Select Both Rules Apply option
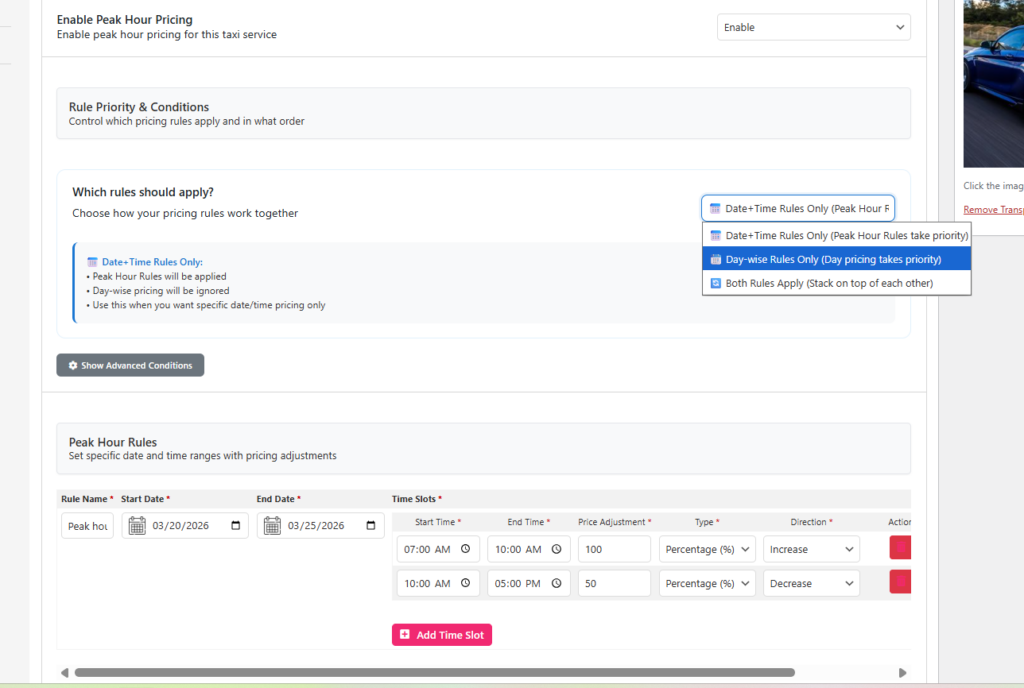 836,283
